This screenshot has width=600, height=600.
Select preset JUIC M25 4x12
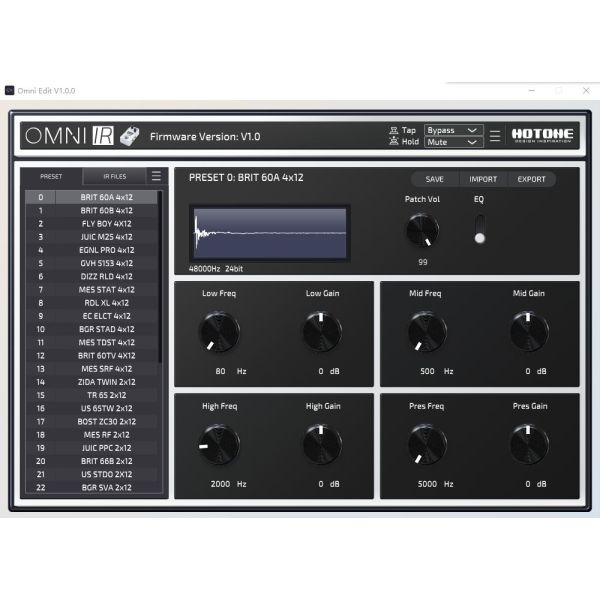[x=92, y=237]
